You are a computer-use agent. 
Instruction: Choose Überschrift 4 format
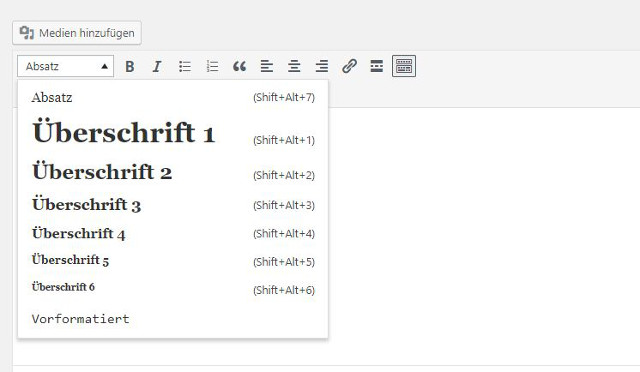173,233
